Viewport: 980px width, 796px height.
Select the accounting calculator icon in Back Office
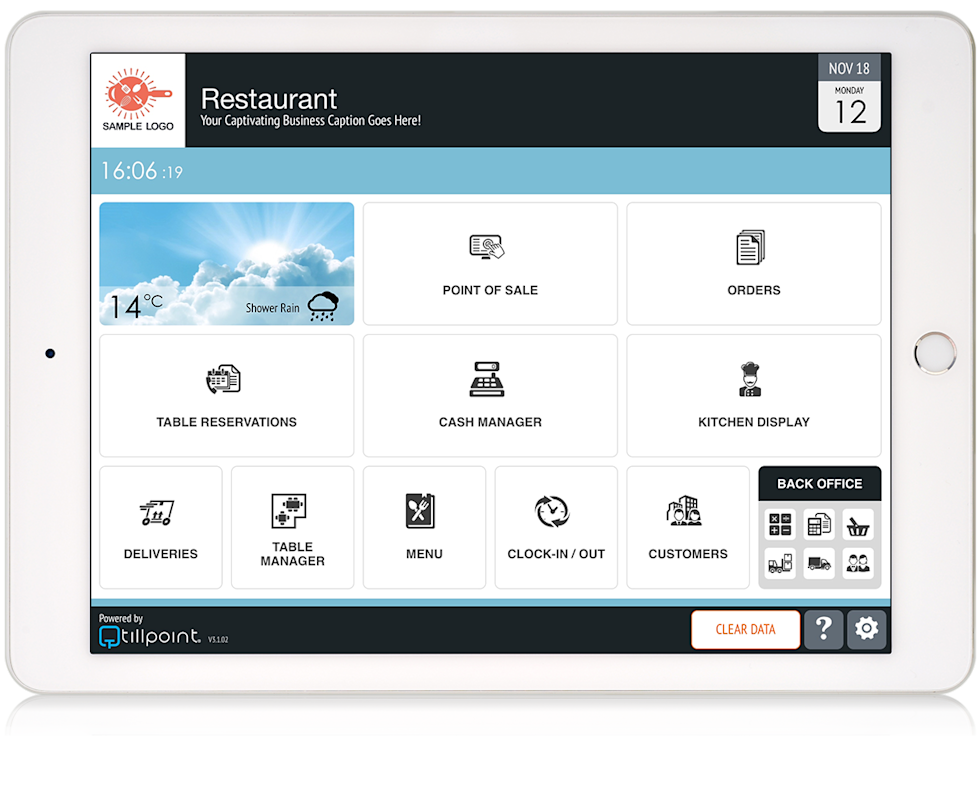pos(780,523)
